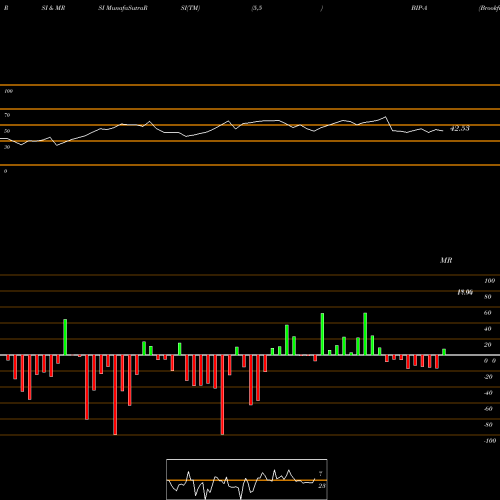The image size is (500, 500).
Task: Click the '60' label on MR axis
Action: [487, 313]
